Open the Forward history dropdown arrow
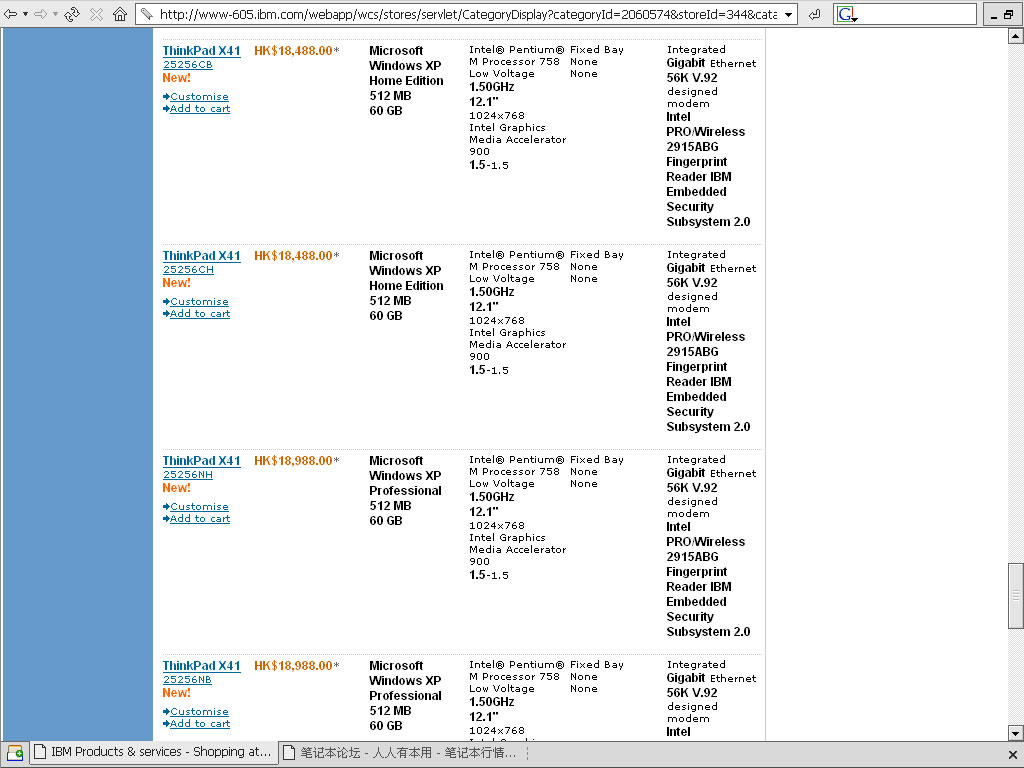 [x=55, y=14]
